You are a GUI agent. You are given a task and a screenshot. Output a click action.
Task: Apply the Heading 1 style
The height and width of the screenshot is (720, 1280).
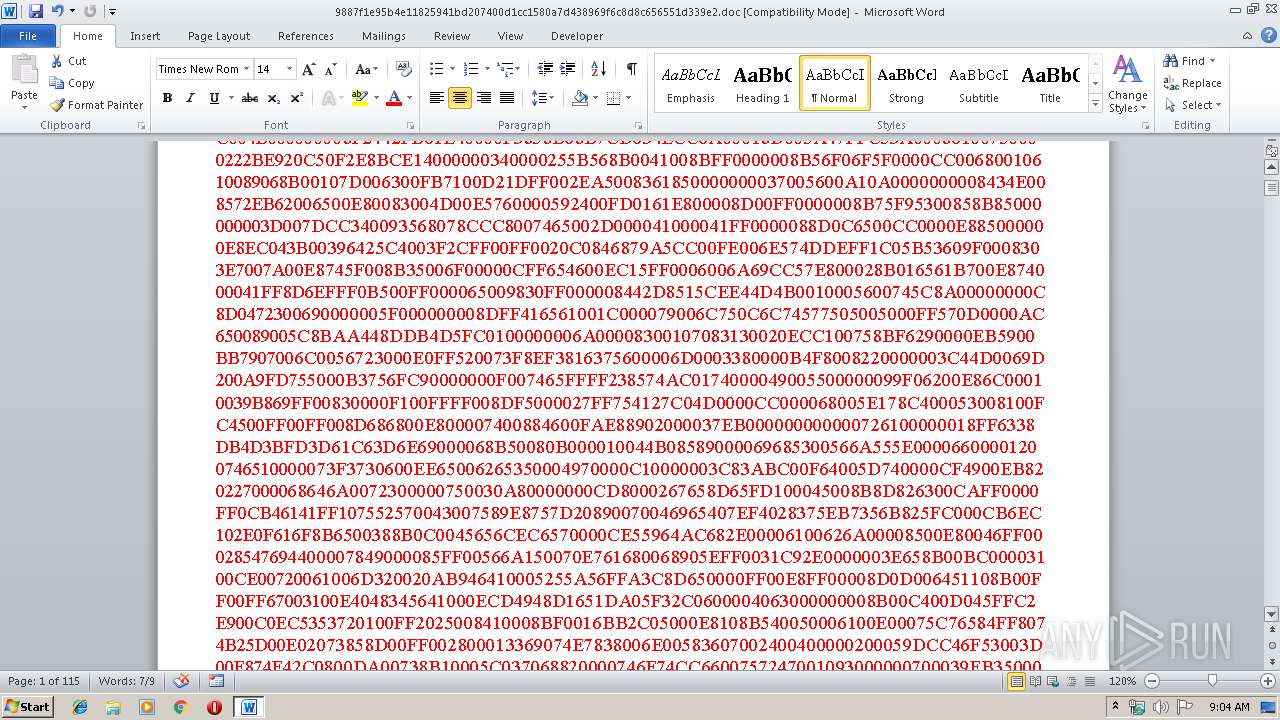[x=762, y=83]
